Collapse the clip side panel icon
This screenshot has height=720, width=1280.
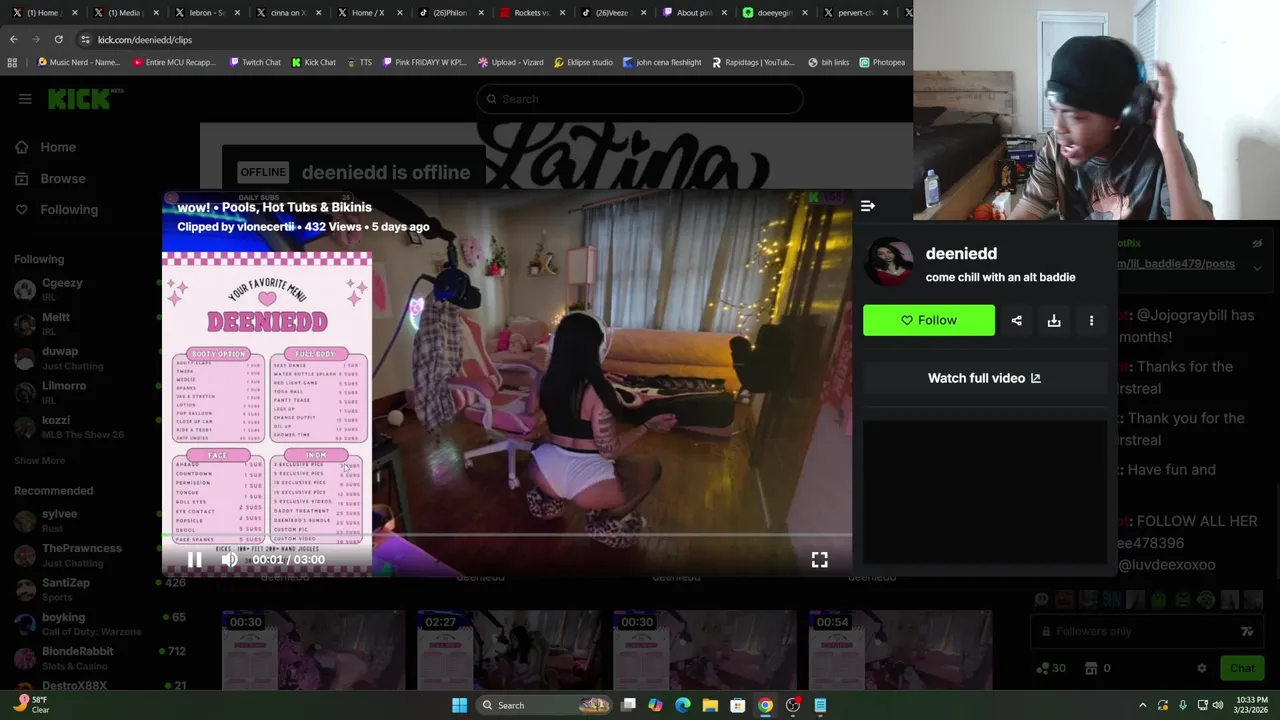click(x=868, y=206)
